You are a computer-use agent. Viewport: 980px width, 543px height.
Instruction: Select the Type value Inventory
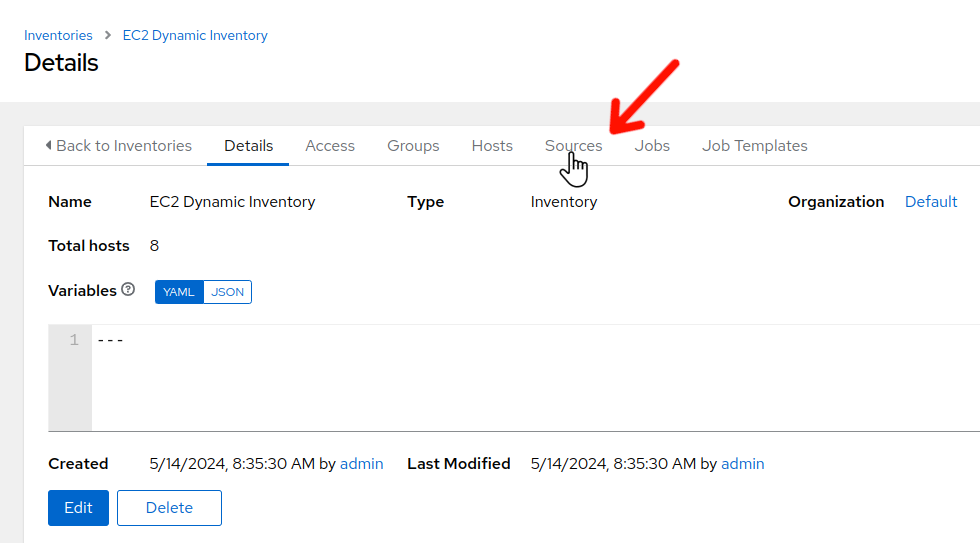[x=564, y=202]
